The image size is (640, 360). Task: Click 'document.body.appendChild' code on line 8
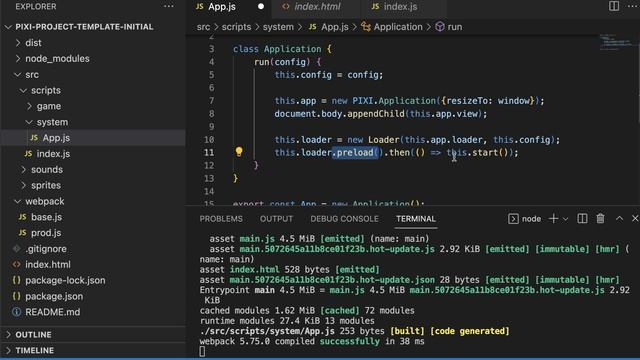coord(340,113)
